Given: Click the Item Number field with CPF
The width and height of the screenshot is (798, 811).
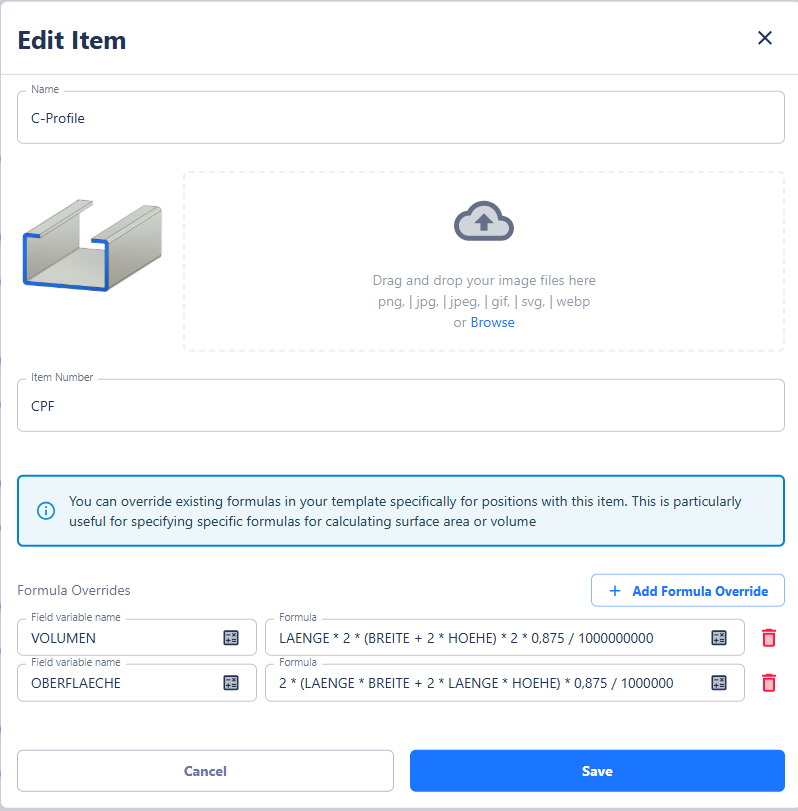Looking at the screenshot, I should pyautogui.click(x=400, y=406).
